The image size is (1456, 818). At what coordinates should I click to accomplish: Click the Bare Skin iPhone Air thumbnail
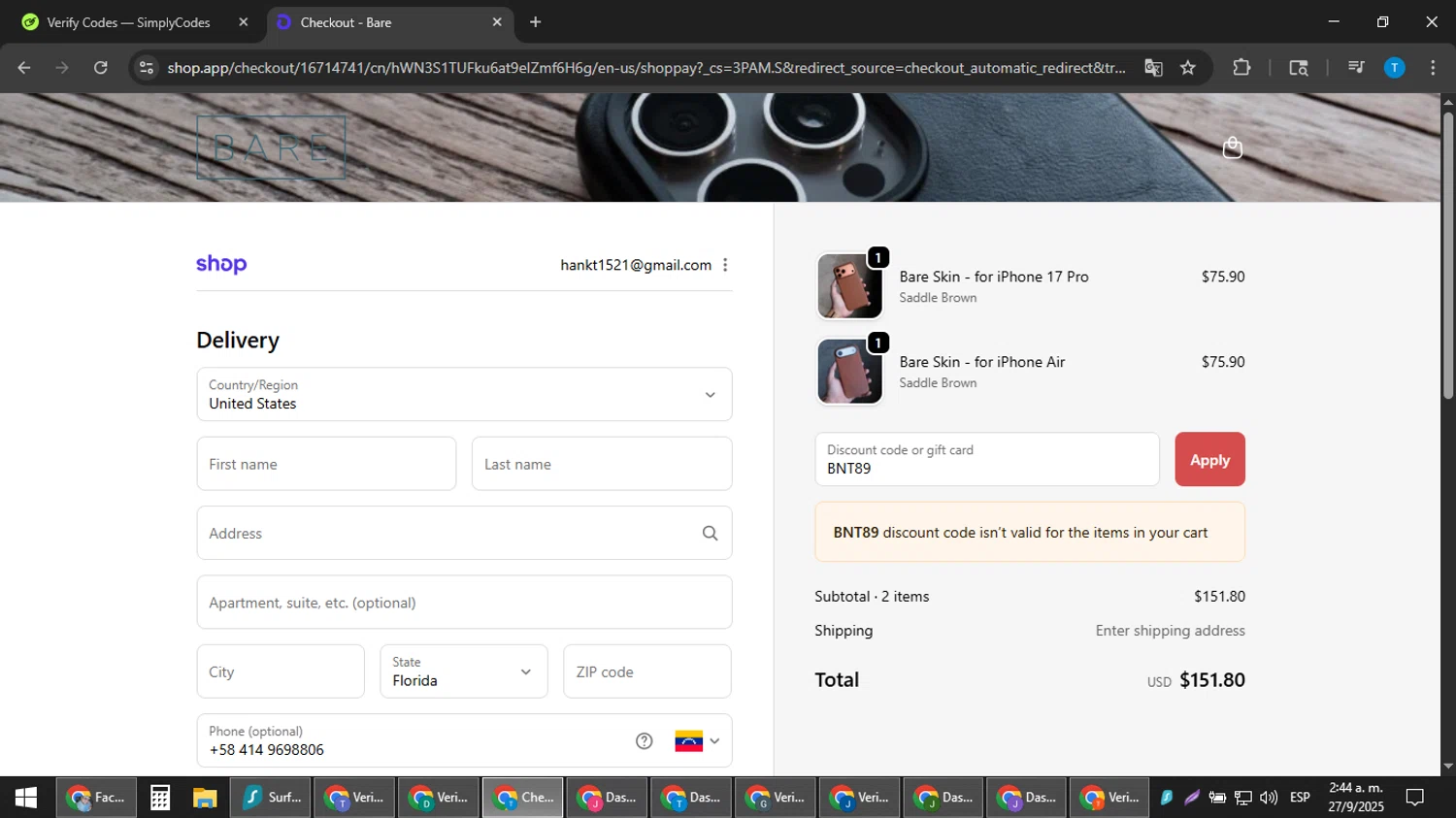[x=849, y=372]
